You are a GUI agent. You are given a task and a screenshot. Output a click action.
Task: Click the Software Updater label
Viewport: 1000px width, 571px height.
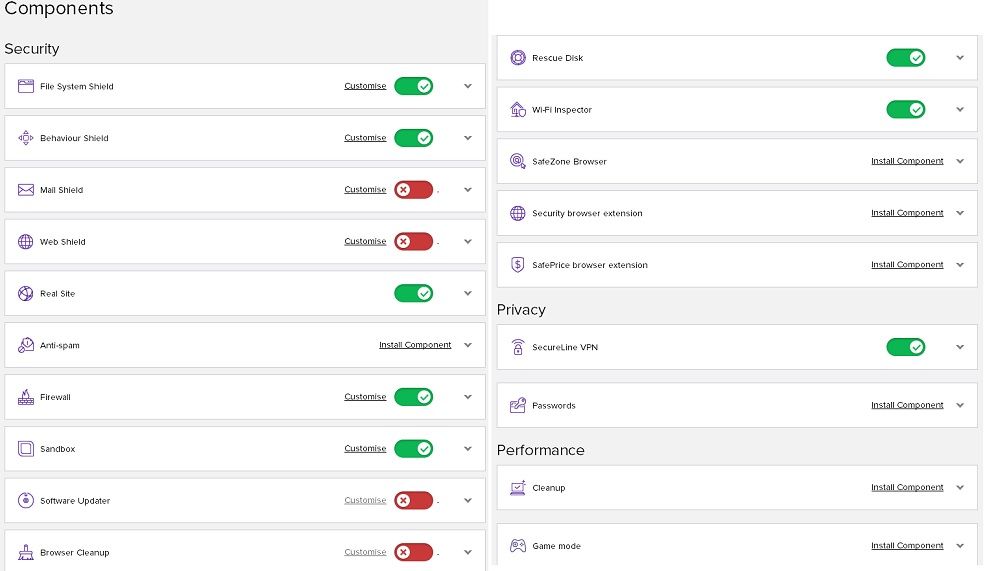point(75,501)
